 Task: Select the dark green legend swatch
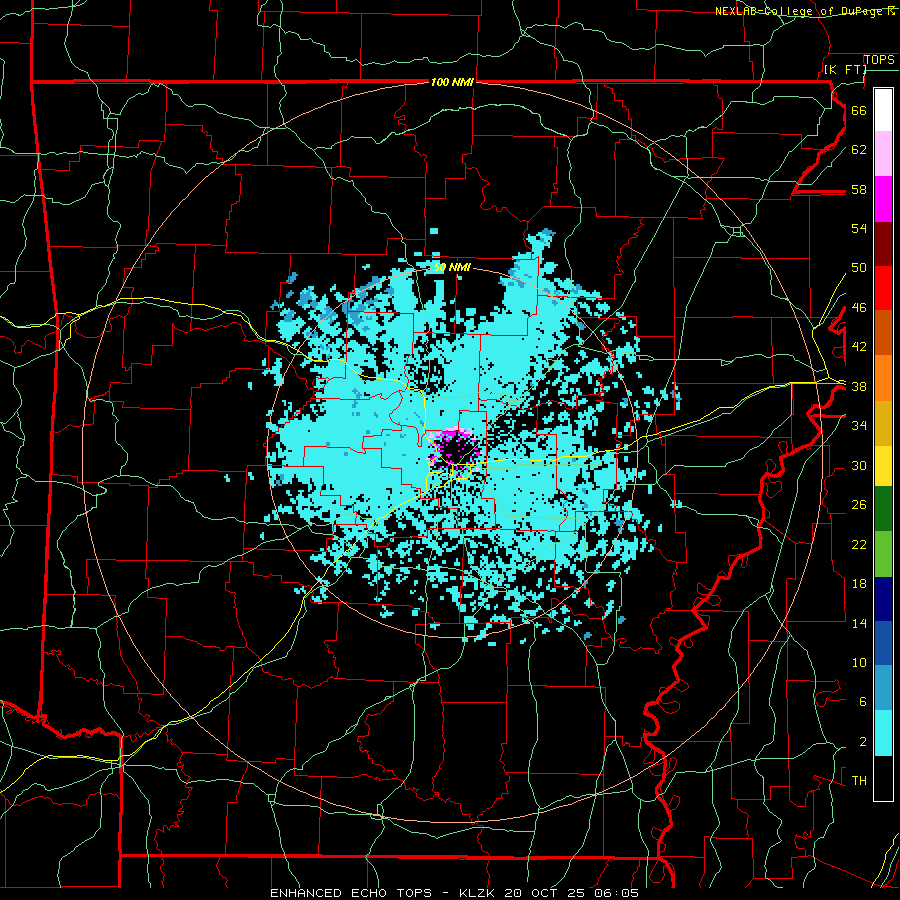pyautogui.click(x=883, y=509)
